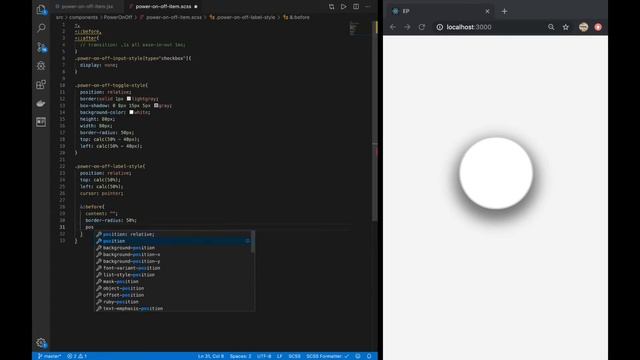The height and width of the screenshot is (360, 640).
Task: Split the editor with the split icon
Action: [356, 7]
